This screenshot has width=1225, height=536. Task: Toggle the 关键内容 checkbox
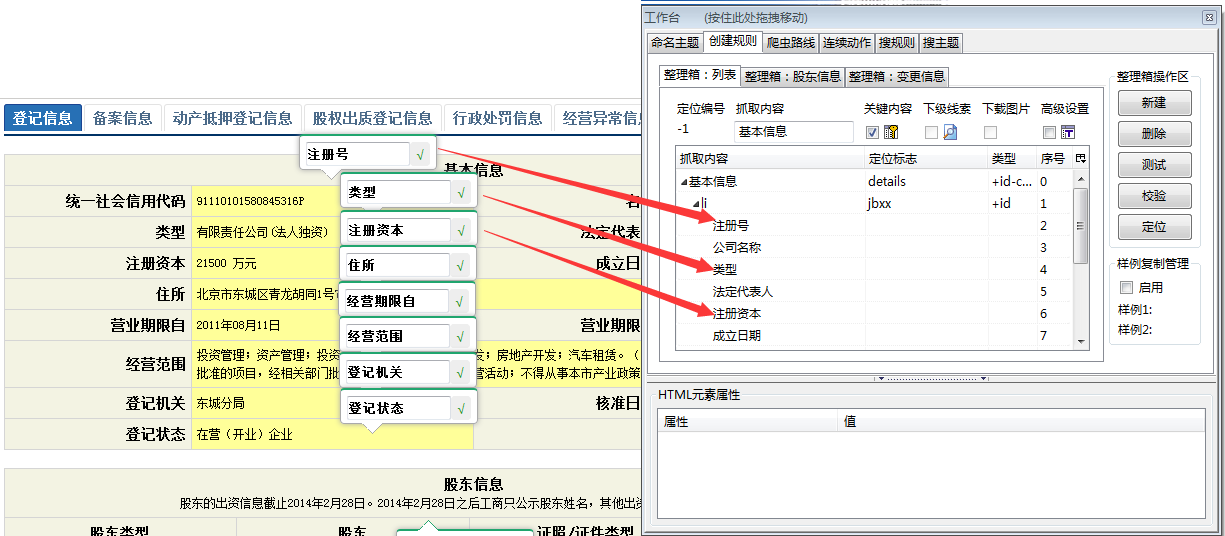872,133
